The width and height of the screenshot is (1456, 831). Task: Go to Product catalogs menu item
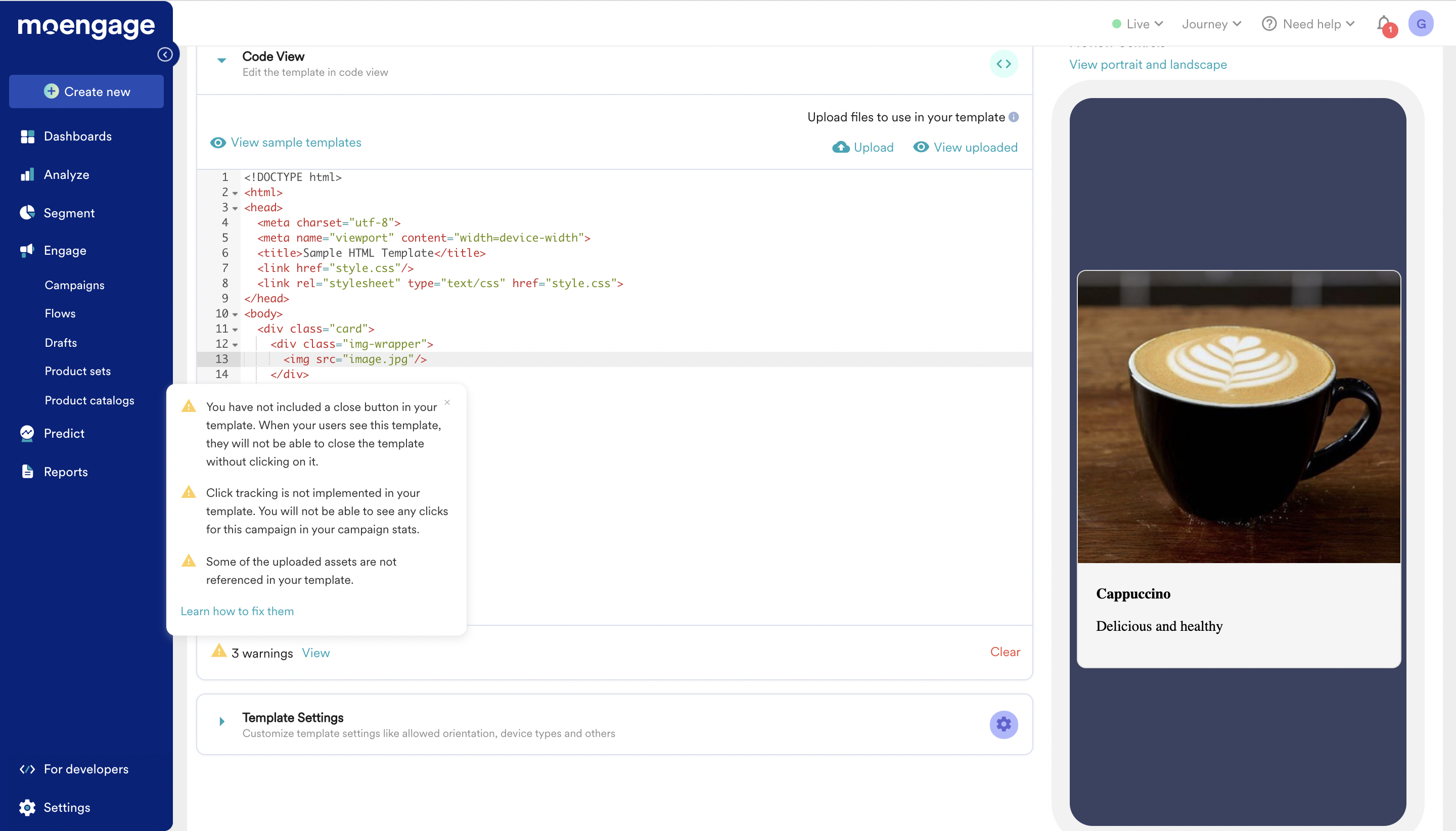click(89, 400)
